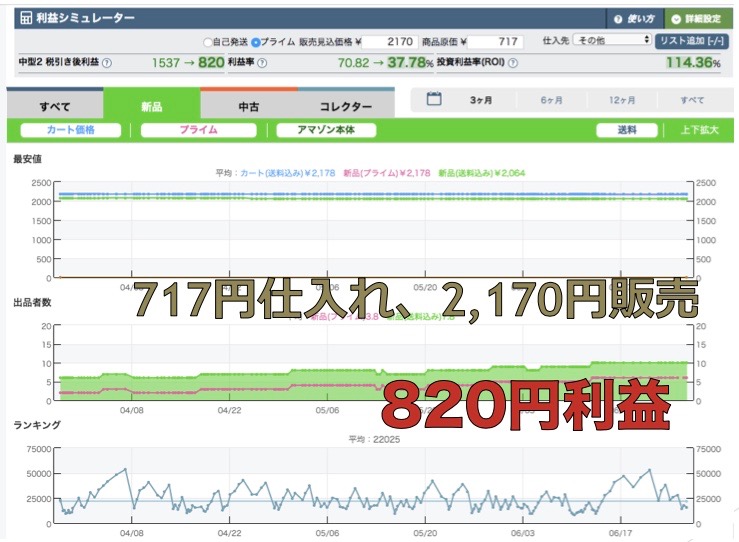Click help icon next to 利益率
Viewport: 739px width, 542px height.
point(262,63)
